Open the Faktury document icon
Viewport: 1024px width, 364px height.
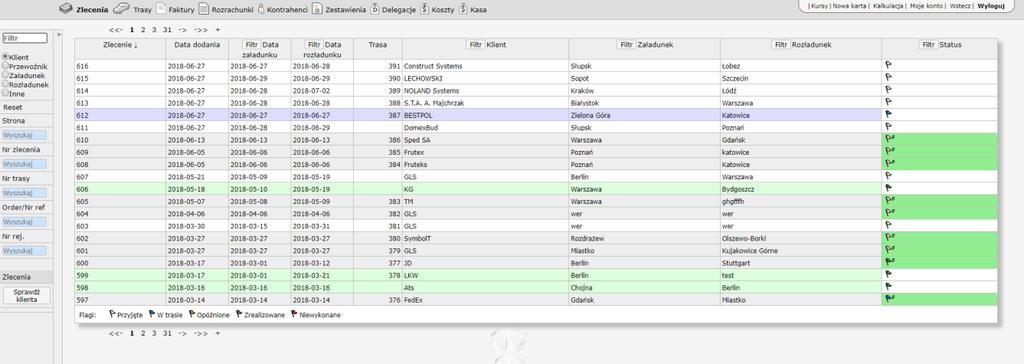(x=161, y=9)
